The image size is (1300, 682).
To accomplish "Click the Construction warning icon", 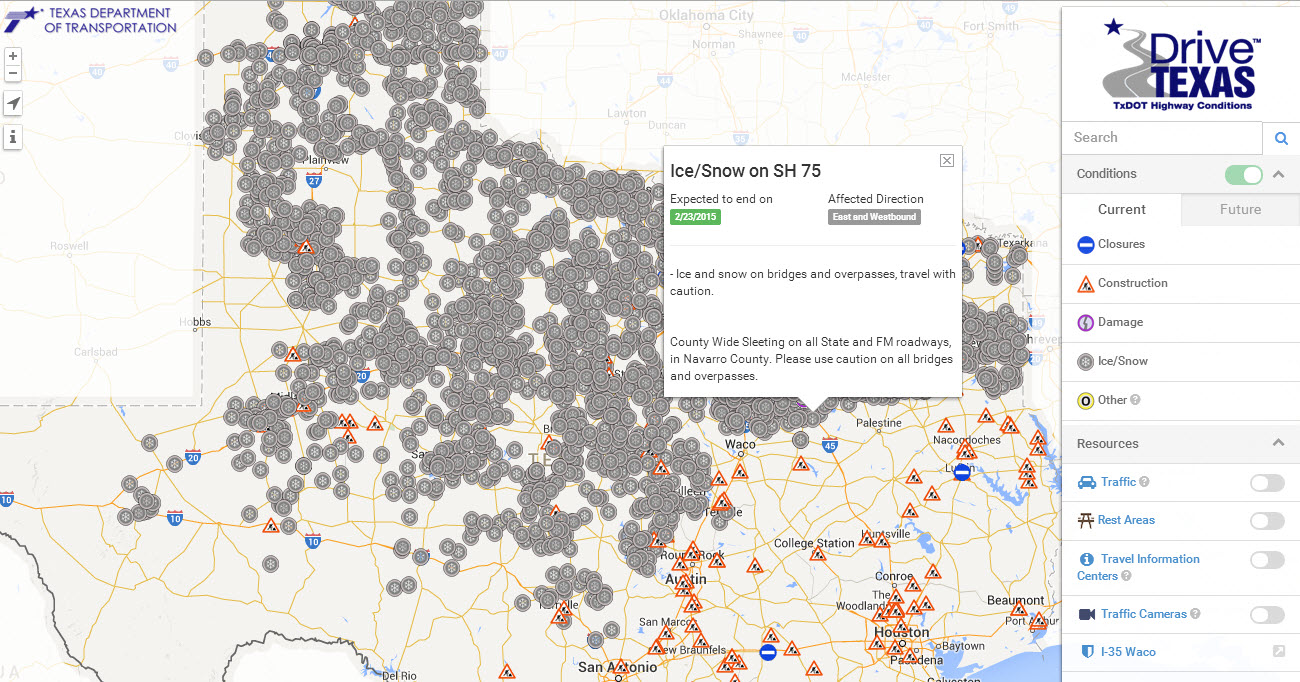I will tap(1086, 283).
